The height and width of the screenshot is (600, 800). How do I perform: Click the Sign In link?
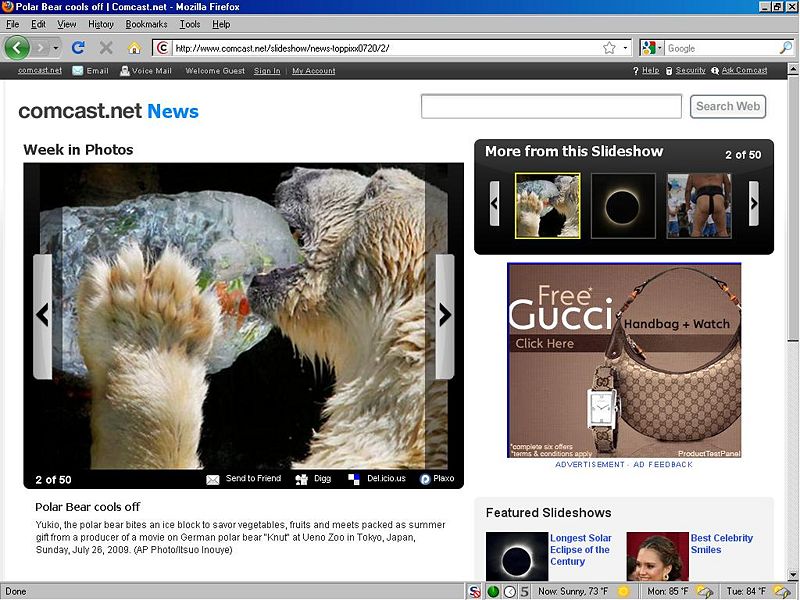point(267,71)
